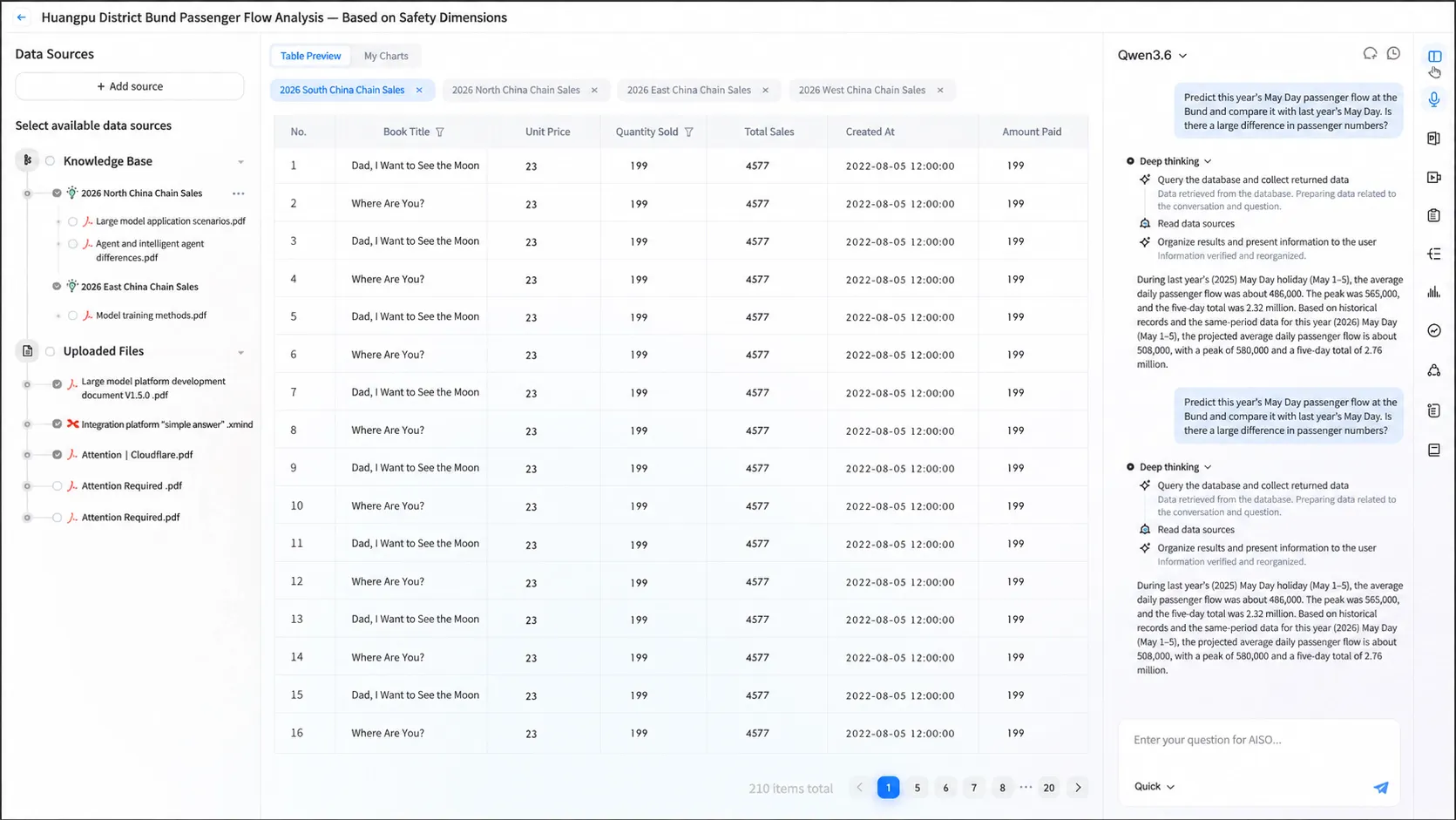The image size is (1456, 820).
Task: Check Large model application scenarios.pdf
Action: [x=72, y=221]
